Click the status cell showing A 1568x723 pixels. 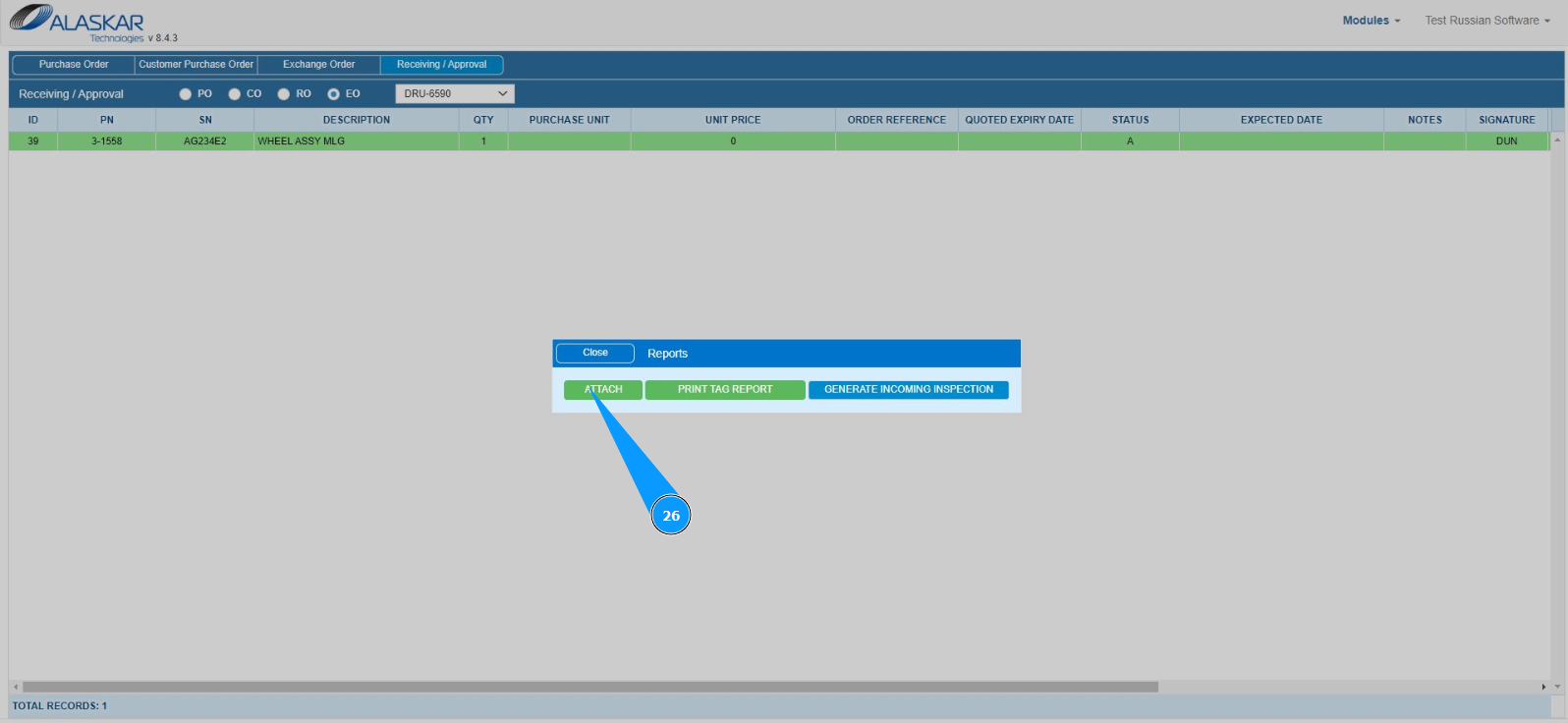point(1131,141)
